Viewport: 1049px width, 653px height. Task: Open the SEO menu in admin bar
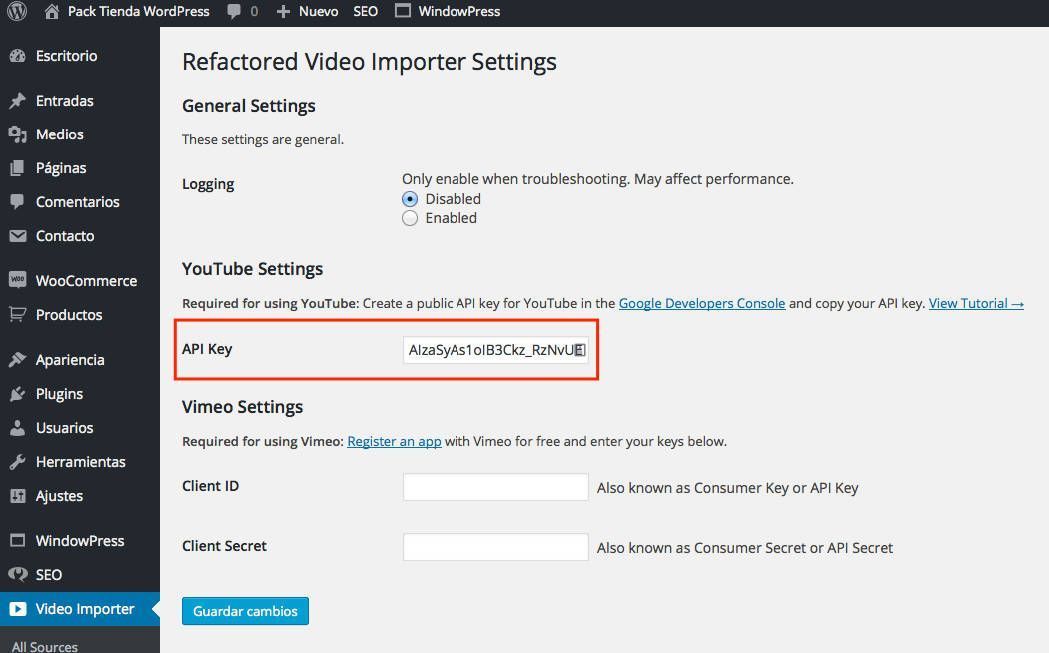[365, 11]
